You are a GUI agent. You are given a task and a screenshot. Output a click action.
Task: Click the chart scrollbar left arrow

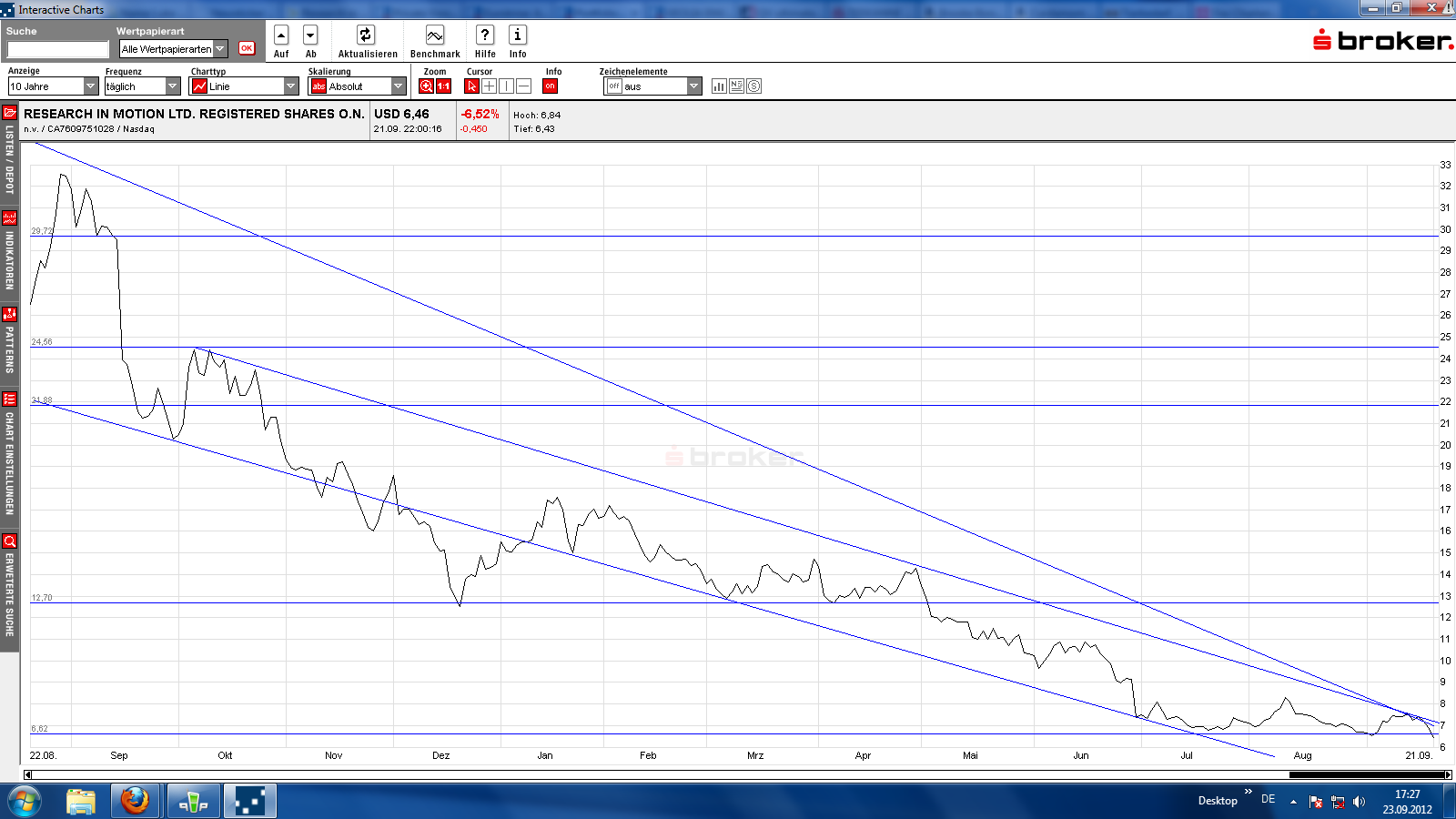[x=27, y=775]
